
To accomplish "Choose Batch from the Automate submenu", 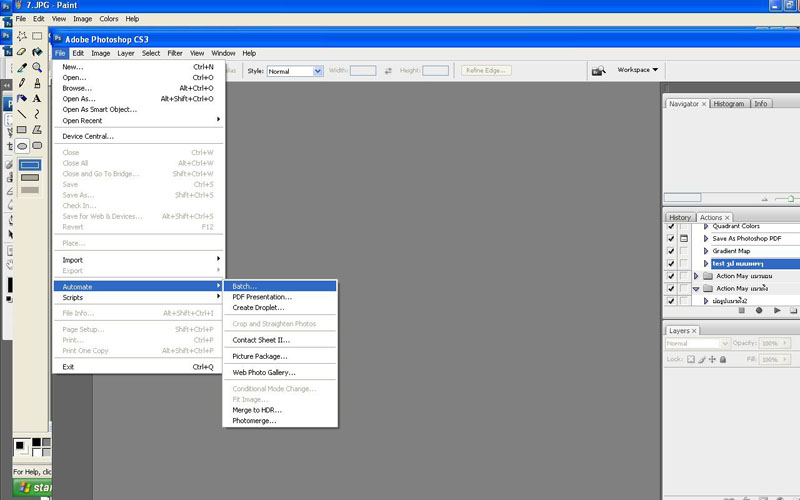I will [280, 286].
